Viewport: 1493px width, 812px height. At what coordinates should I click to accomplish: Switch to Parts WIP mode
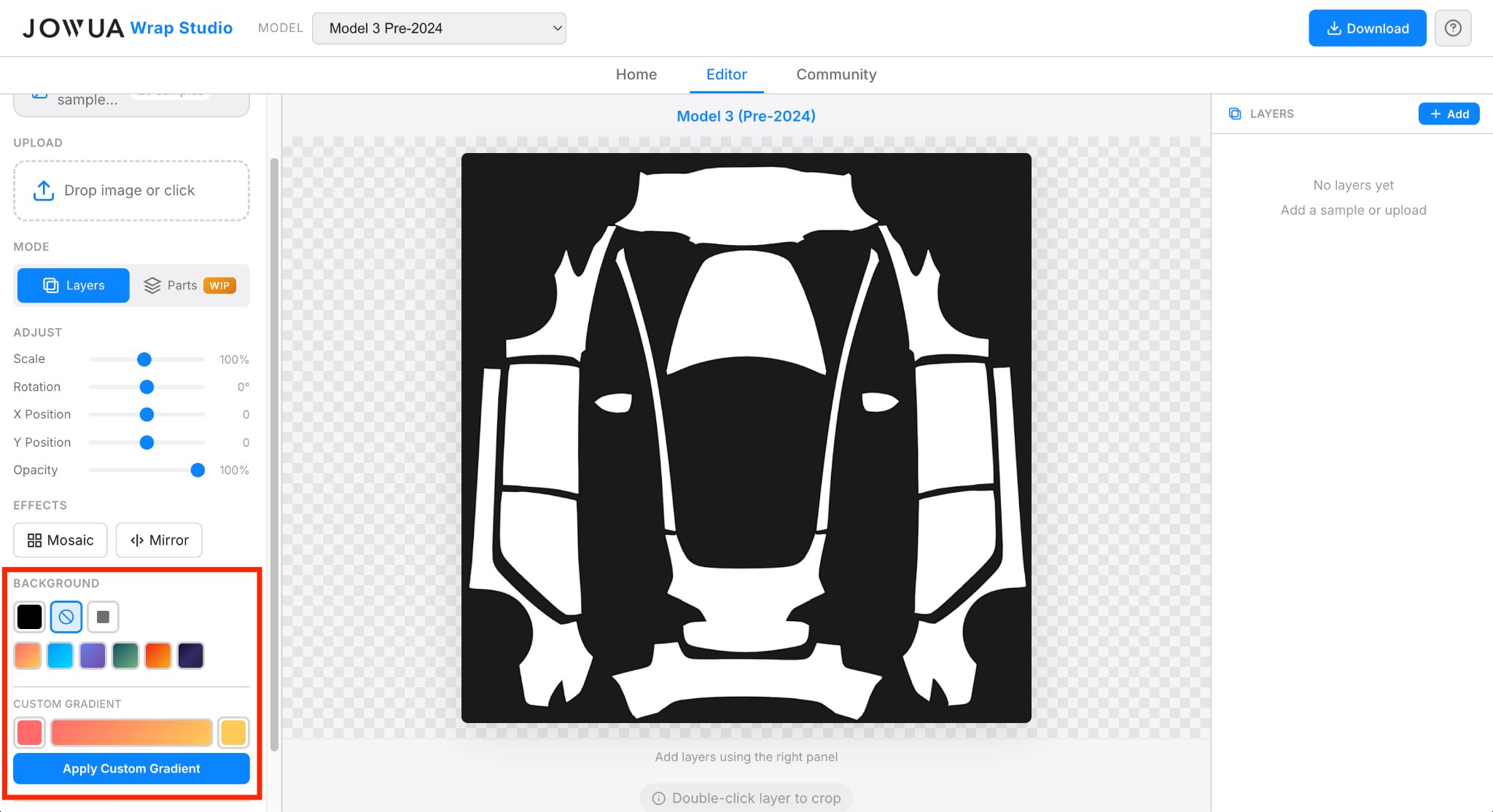point(190,286)
